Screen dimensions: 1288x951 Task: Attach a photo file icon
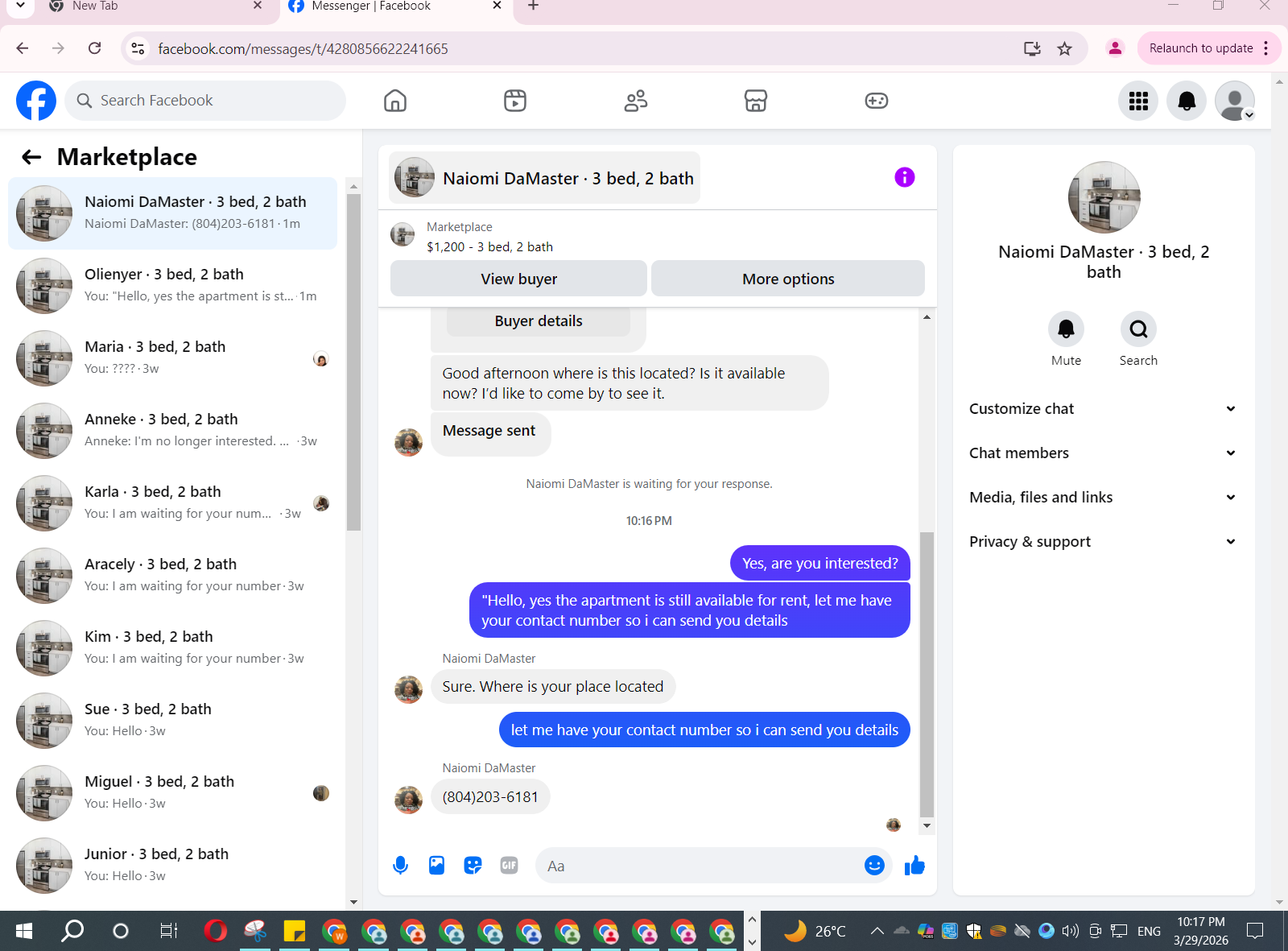pos(436,866)
